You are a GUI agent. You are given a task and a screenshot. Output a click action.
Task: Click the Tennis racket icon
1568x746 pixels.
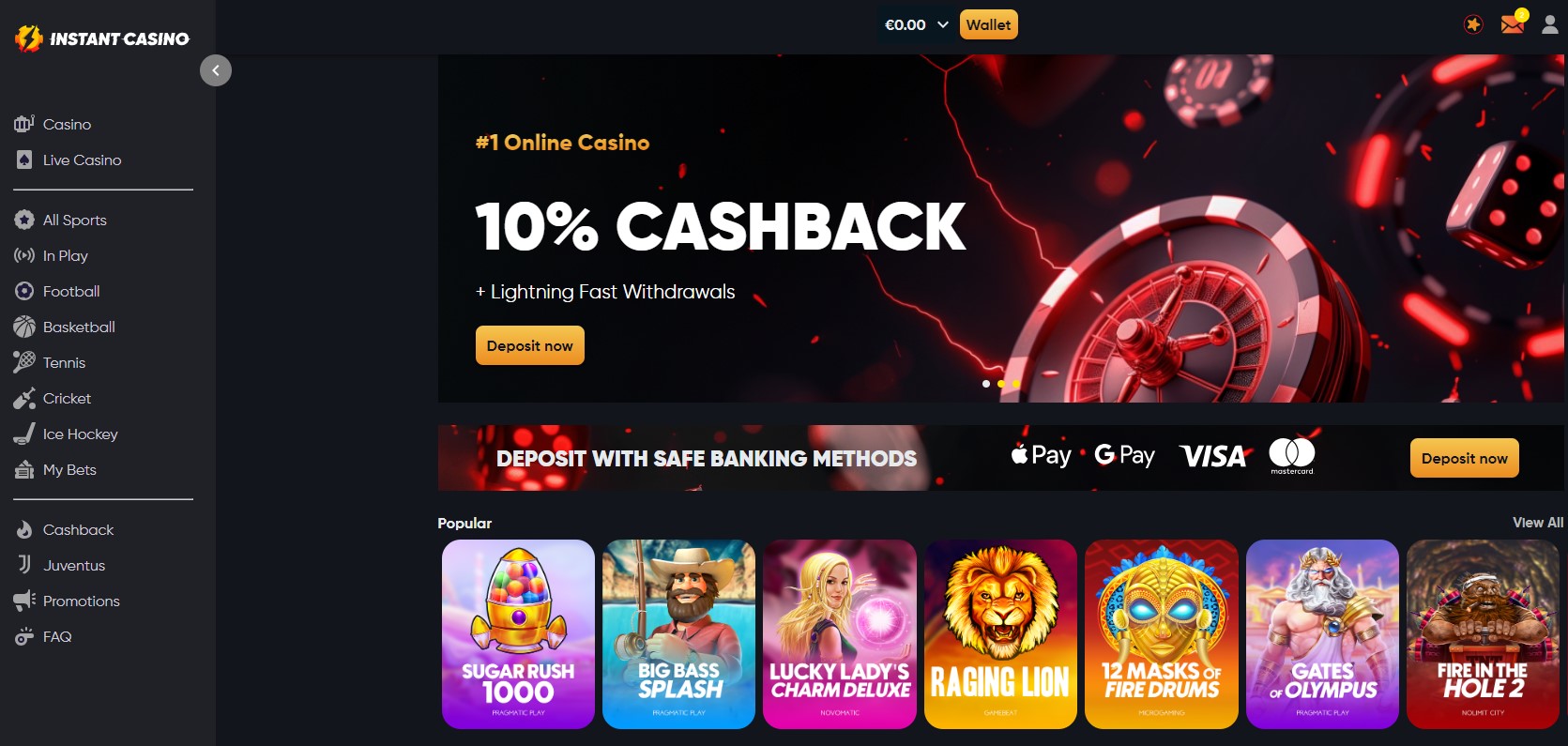pos(24,362)
